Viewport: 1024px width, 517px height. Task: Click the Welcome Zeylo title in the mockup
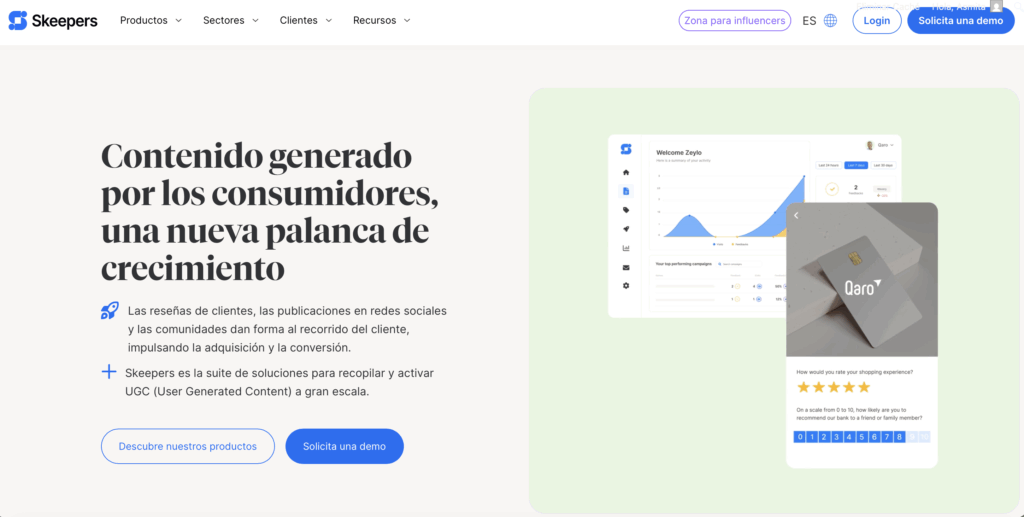[679, 153]
